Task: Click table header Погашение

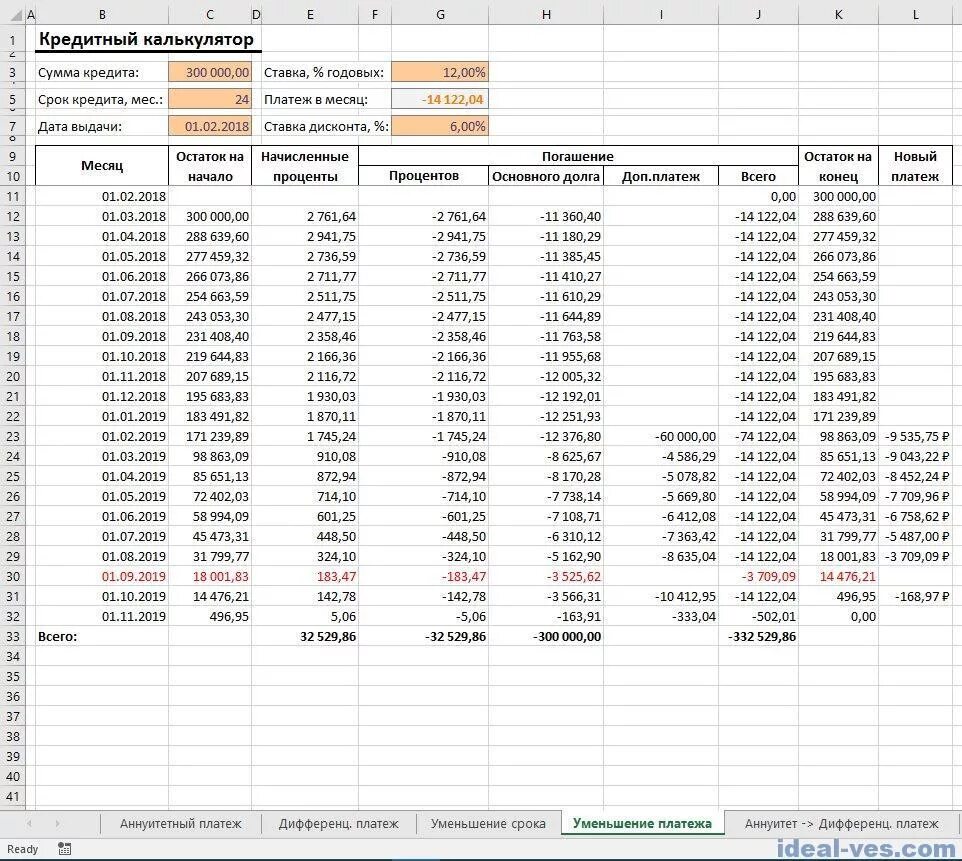Action: 578,156
